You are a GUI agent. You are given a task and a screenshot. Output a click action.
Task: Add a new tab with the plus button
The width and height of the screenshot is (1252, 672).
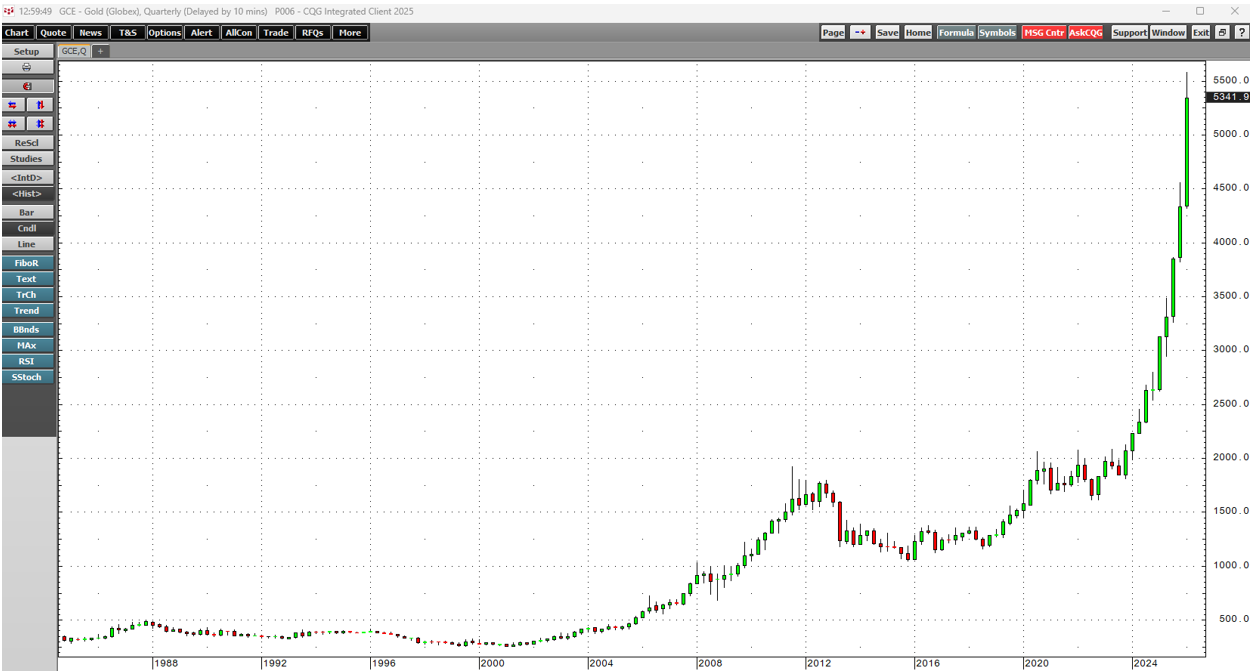tap(101, 51)
